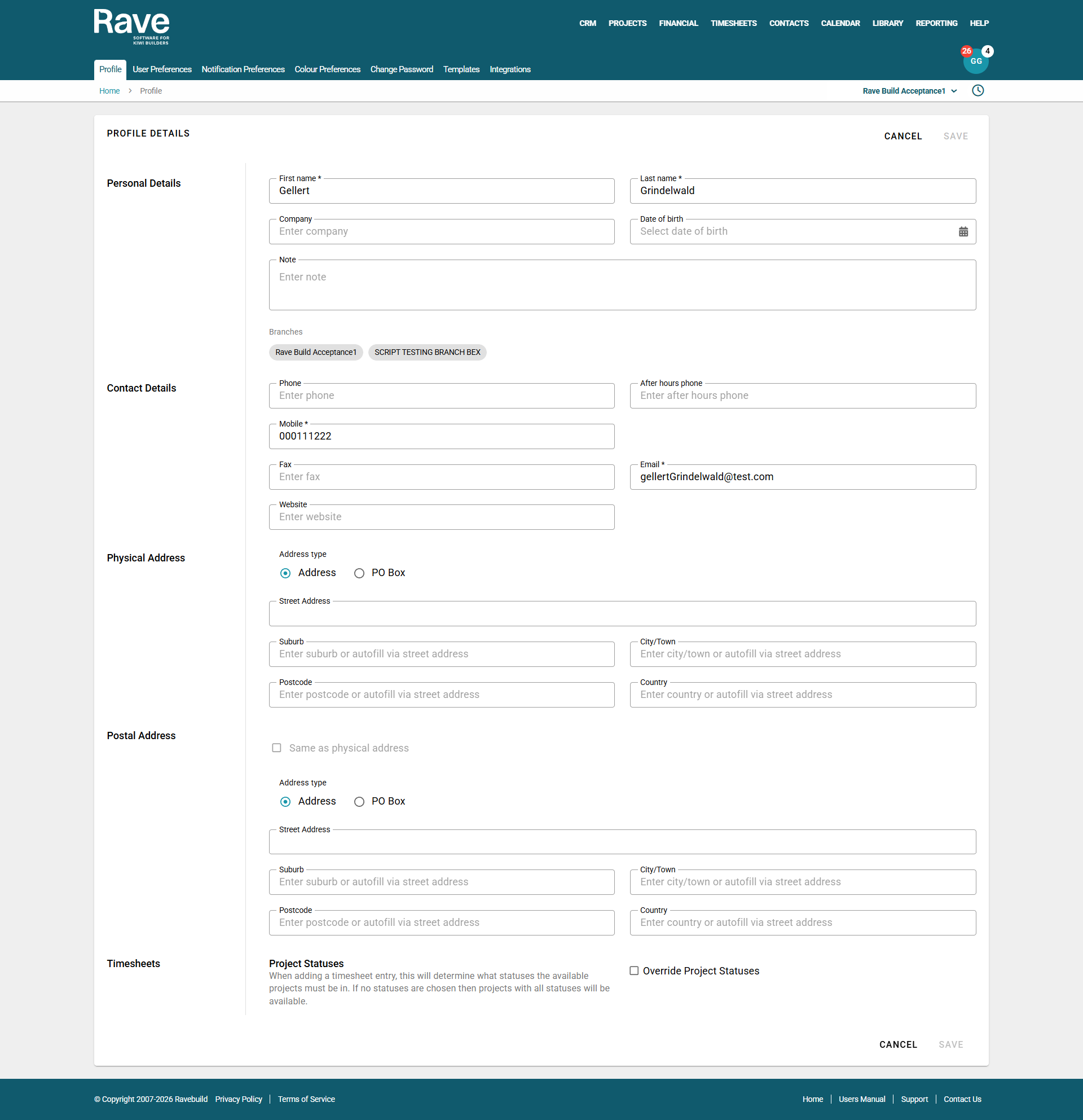Open the FINANCIAL menu

[x=678, y=24]
